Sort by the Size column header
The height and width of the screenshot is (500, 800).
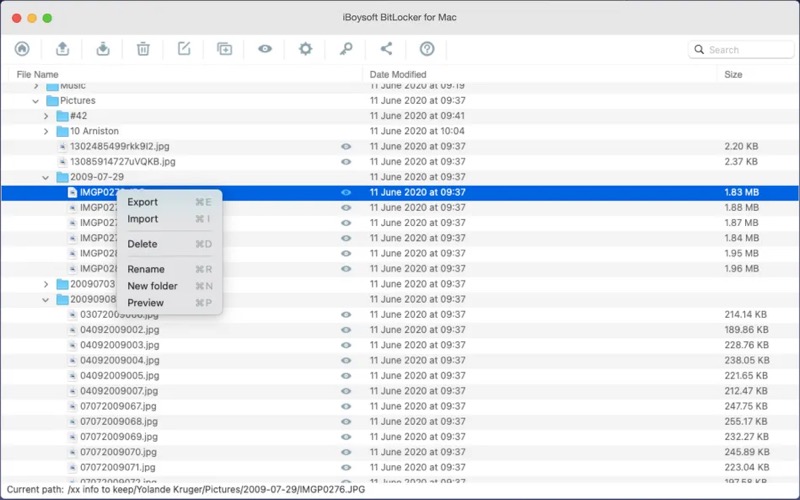[x=733, y=74]
